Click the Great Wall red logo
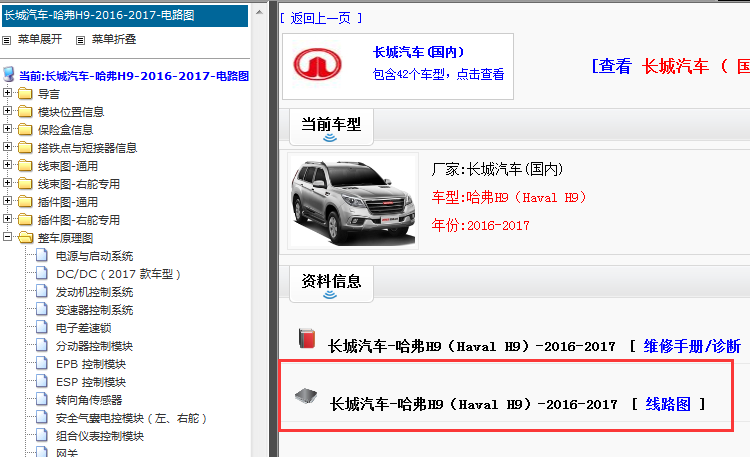The image size is (750, 457). (x=318, y=64)
